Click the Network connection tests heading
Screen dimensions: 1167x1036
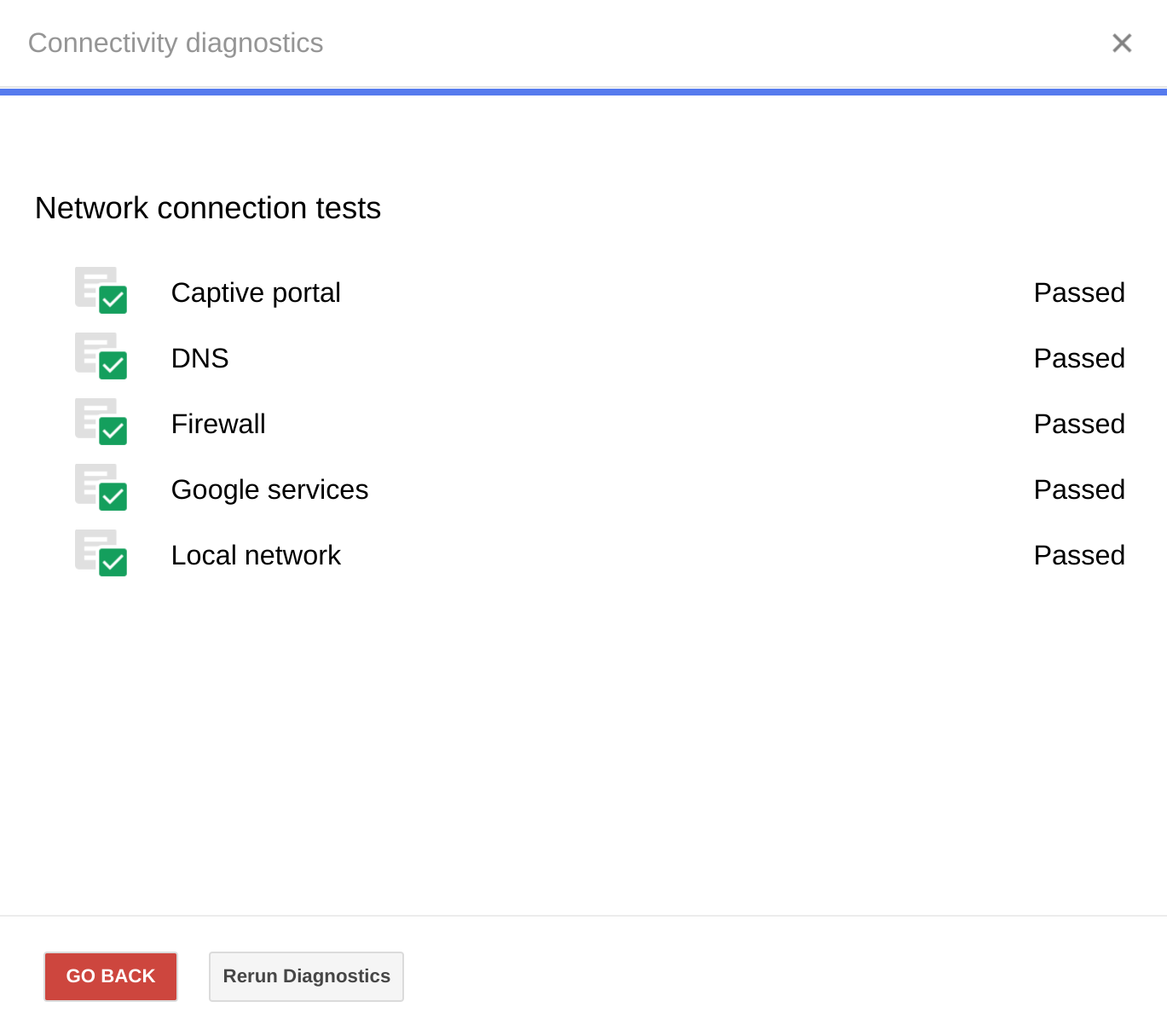coord(208,208)
